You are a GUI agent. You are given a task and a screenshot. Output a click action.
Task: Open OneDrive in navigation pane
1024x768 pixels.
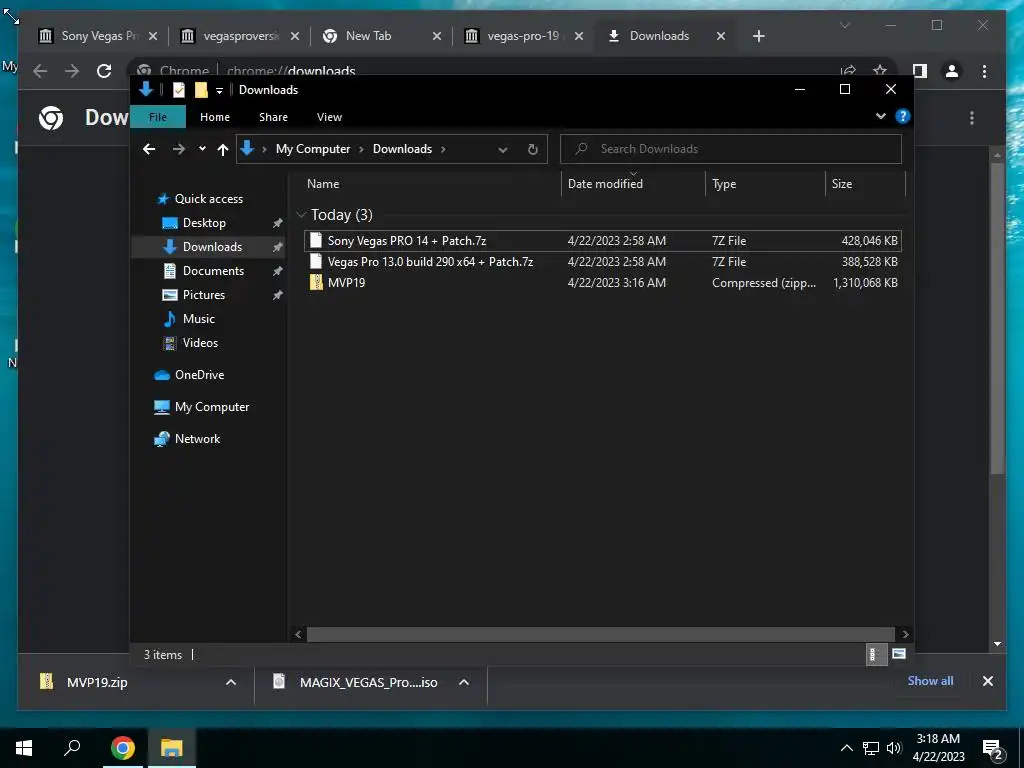(x=199, y=375)
